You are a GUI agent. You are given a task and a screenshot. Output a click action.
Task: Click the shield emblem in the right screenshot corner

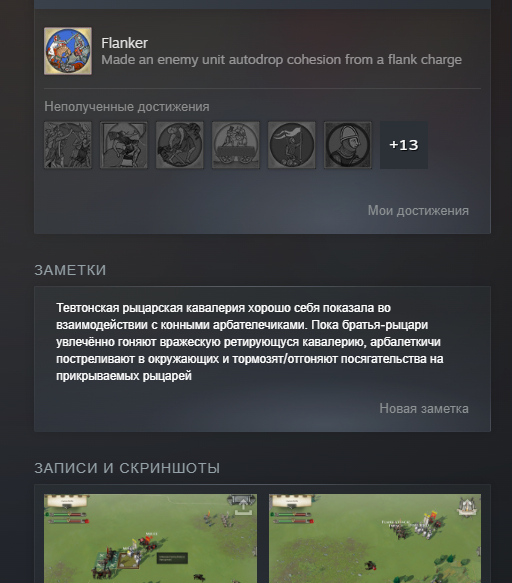tap(467, 506)
